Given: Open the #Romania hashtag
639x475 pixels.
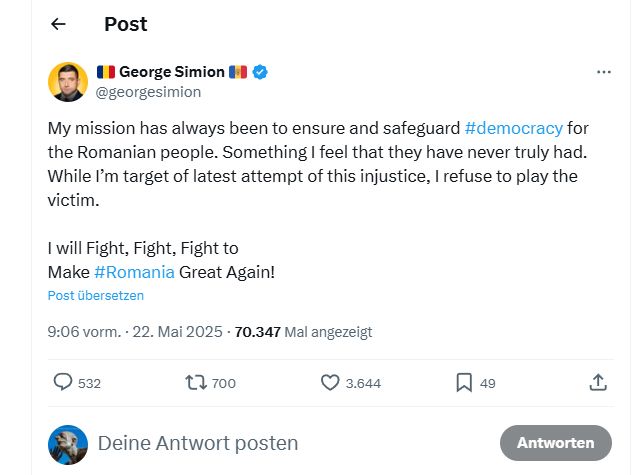Looking at the screenshot, I should point(134,272).
